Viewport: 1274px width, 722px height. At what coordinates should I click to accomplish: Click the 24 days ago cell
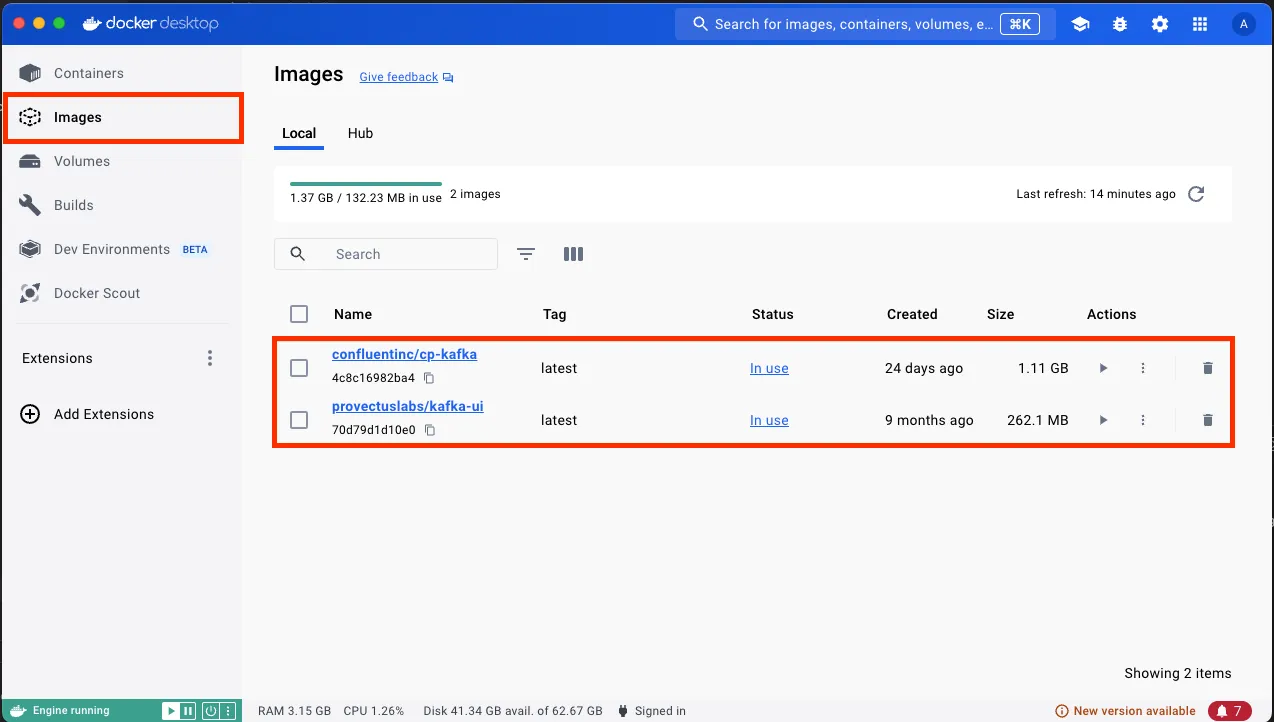click(x=924, y=368)
